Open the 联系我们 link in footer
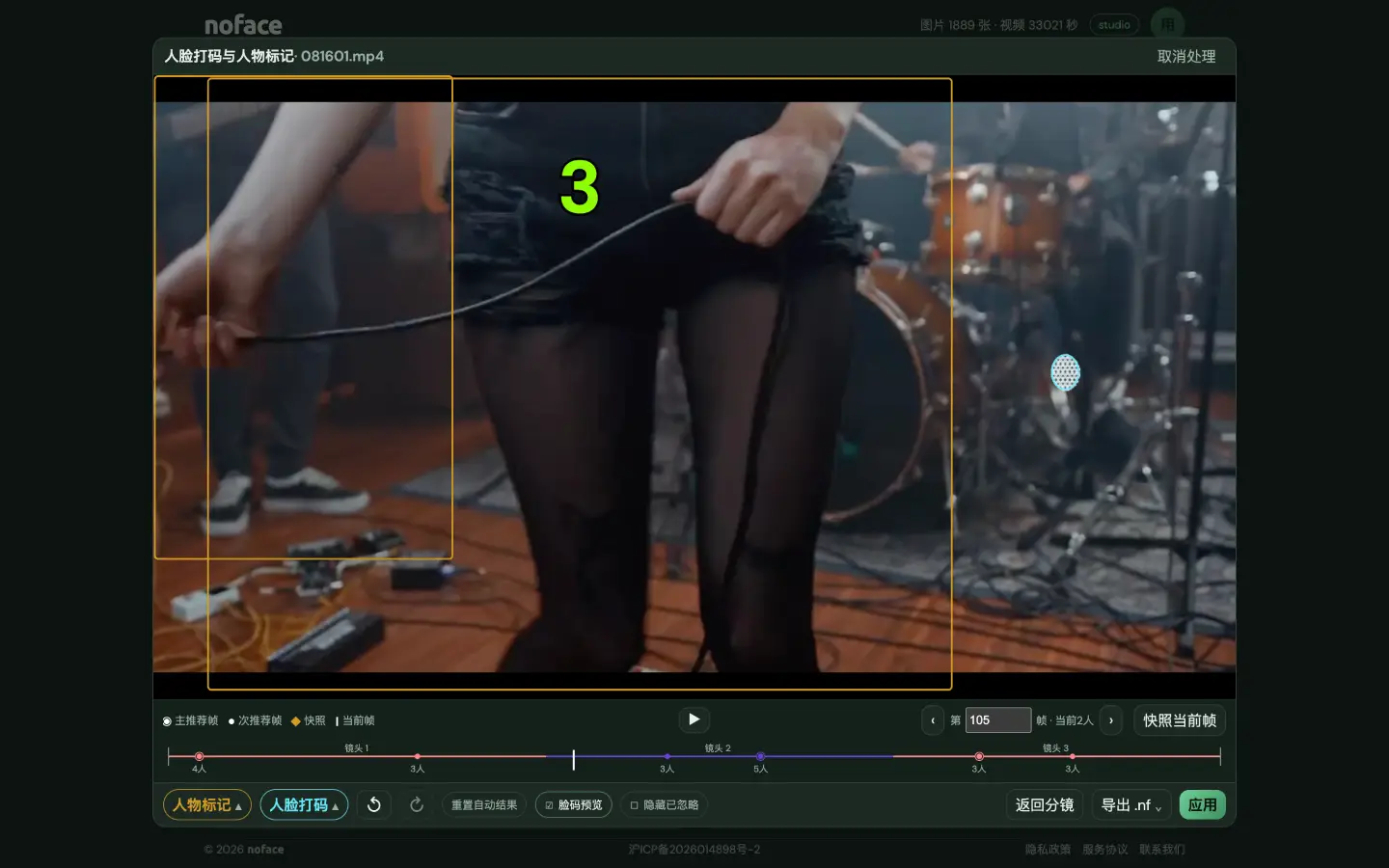This screenshot has width=1389, height=868. tap(1161, 850)
